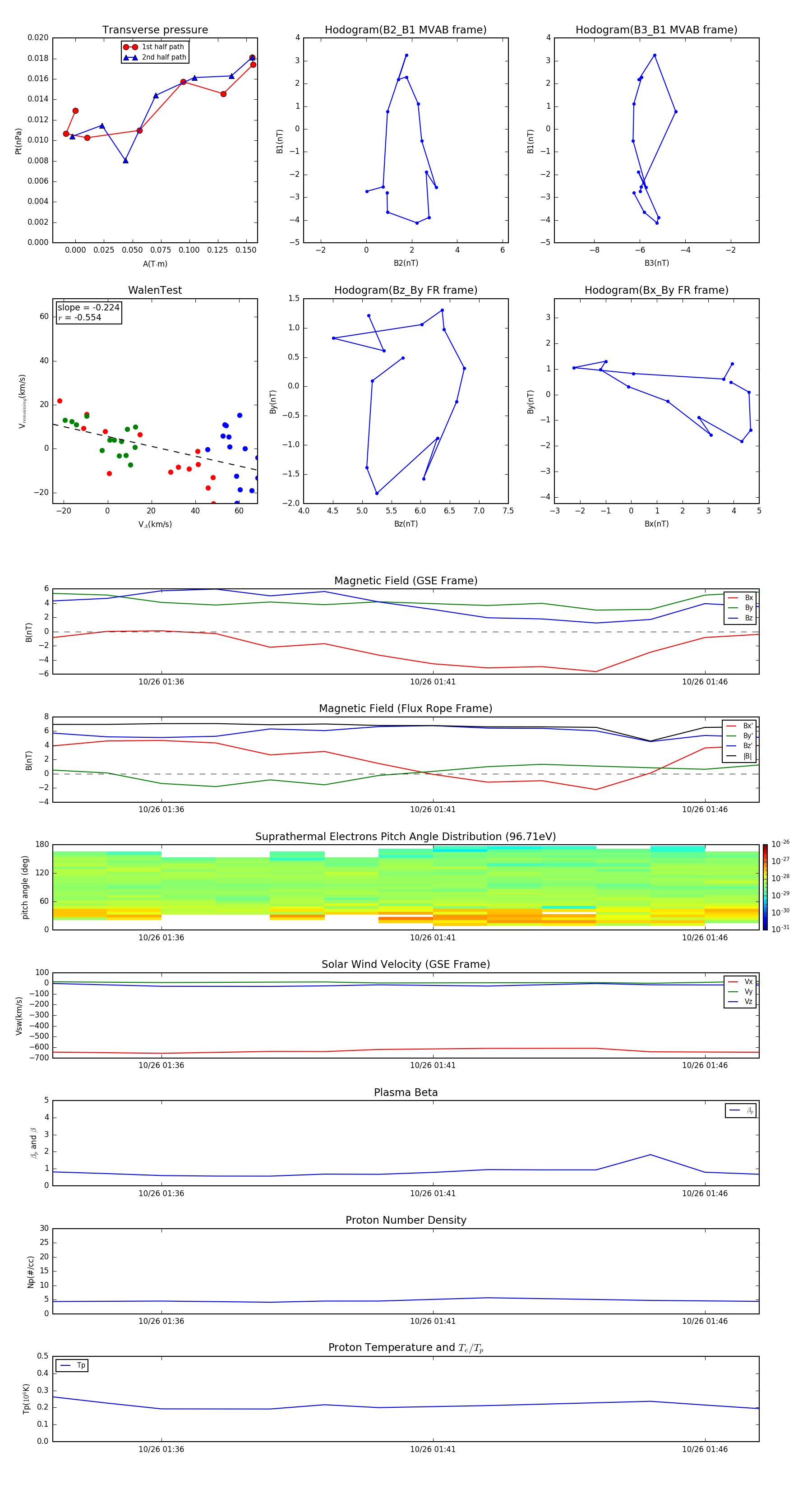Click the Suprathermal Electrons Pitch Angle Distribution title
The image size is (812, 1489).
(406, 837)
